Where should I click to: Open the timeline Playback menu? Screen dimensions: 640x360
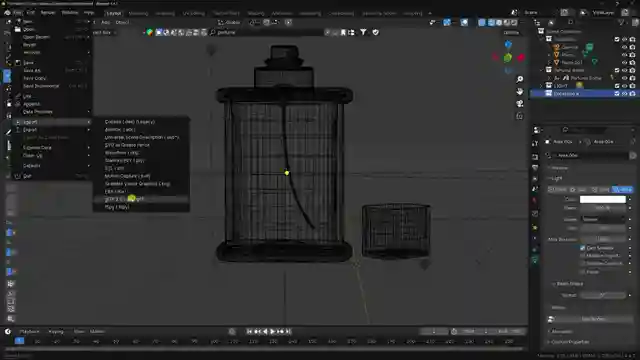pyautogui.click(x=29, y=331)
